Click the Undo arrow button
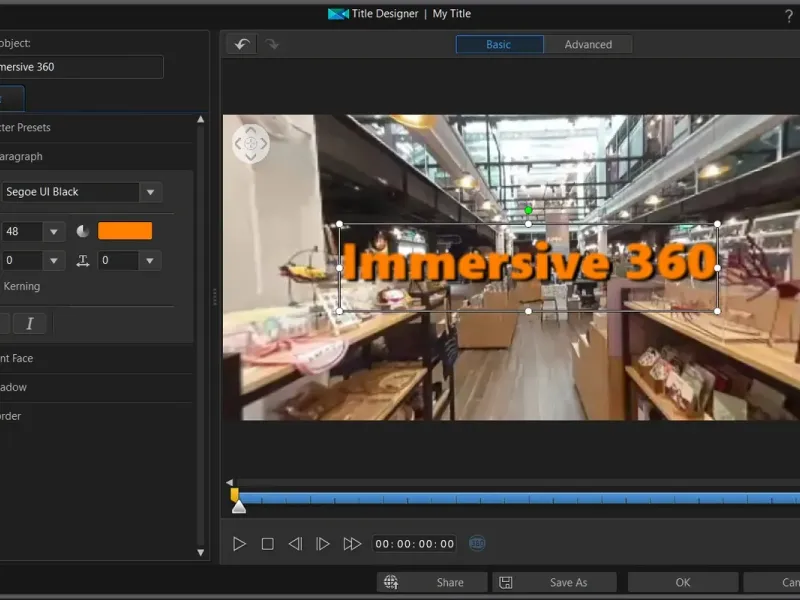This screenshot has height=600, width=800. point(241,44)
